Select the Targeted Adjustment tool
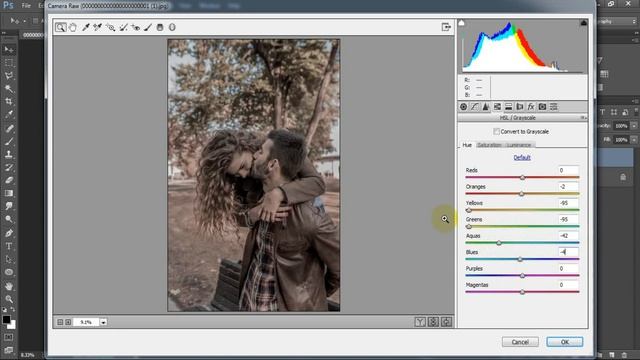 point(110,27)
